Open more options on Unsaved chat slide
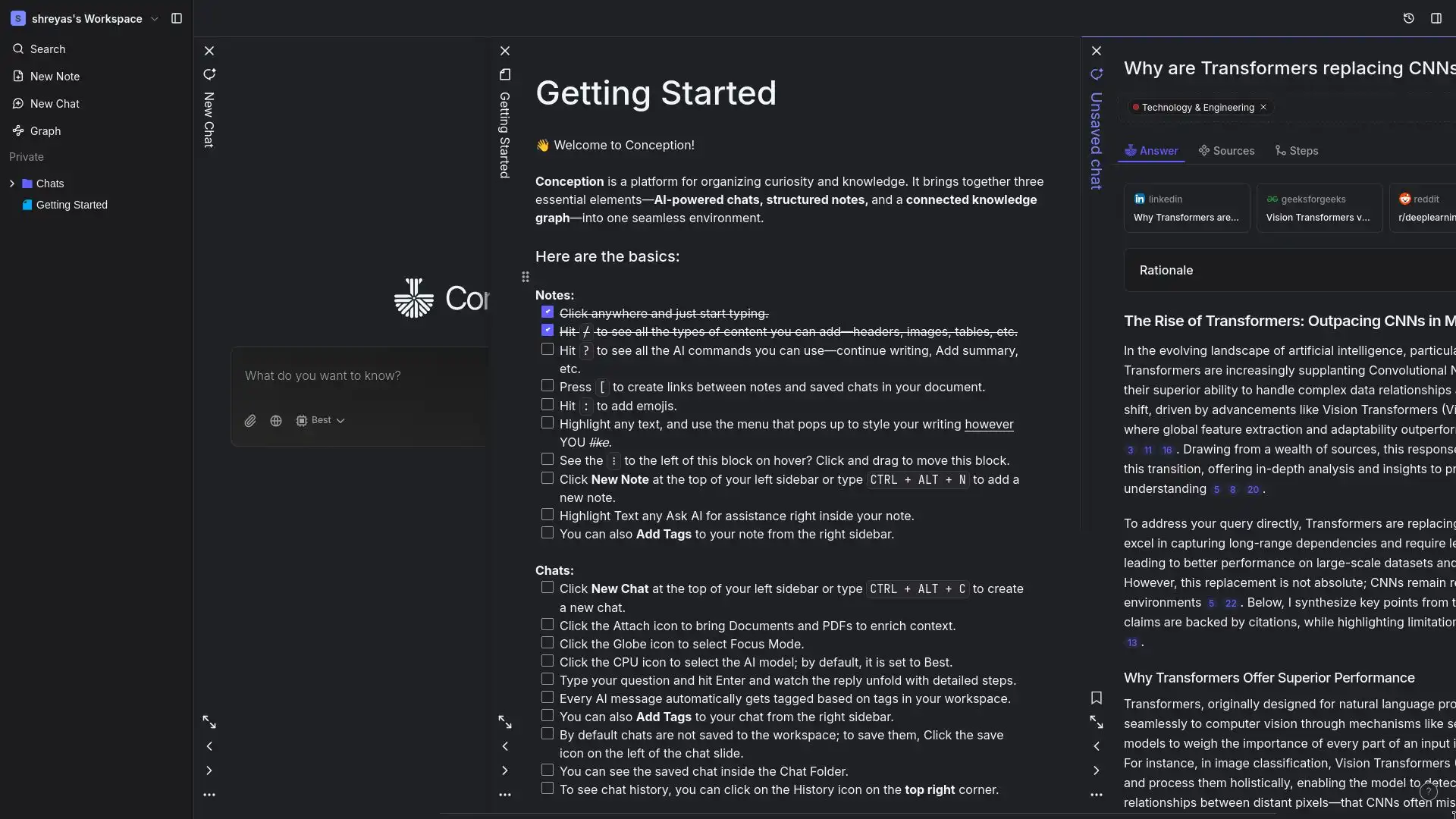This screenshot has width=1456, height=819. tap(1097, 795)
